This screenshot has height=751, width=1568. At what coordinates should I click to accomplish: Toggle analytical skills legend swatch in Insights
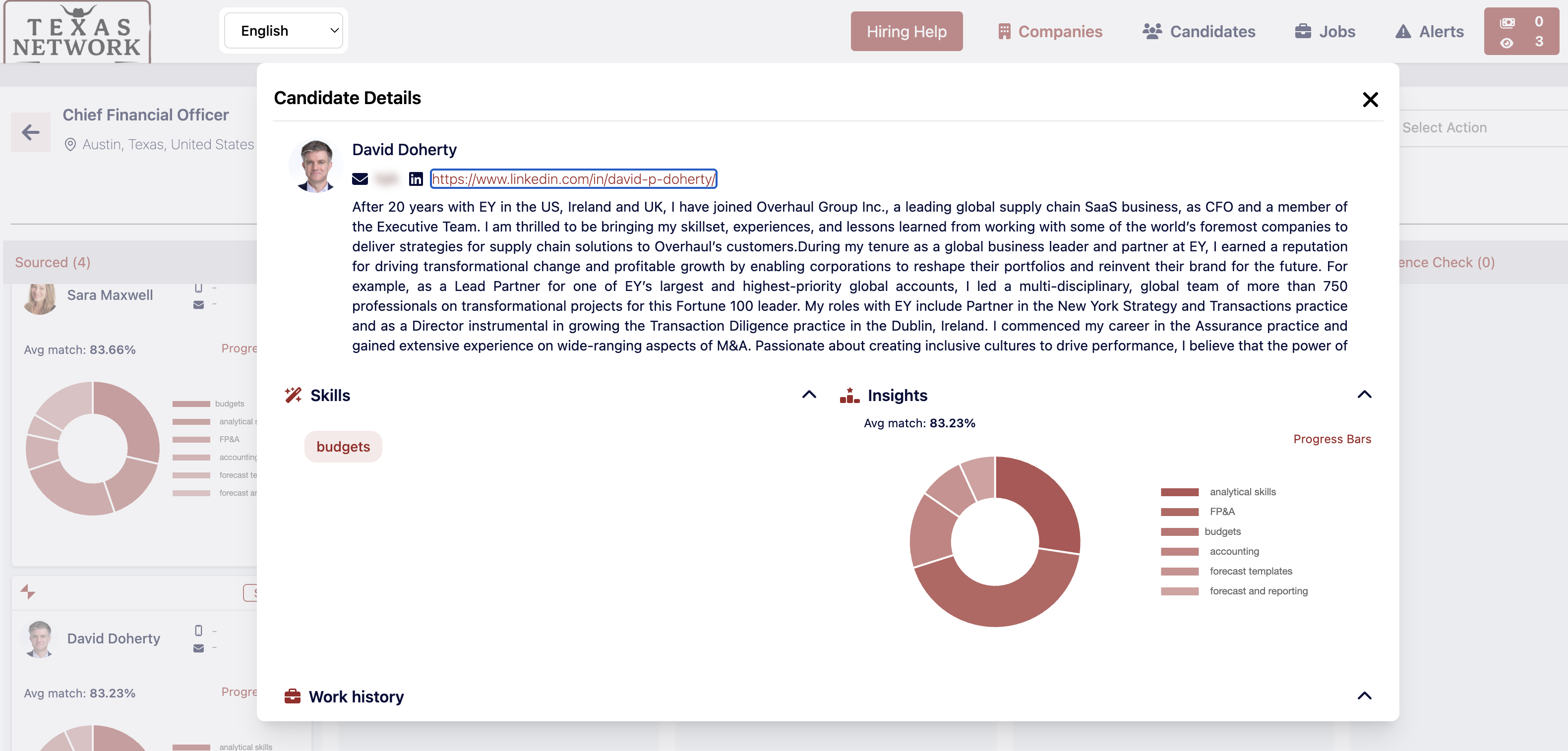(x=1179, y=492)
